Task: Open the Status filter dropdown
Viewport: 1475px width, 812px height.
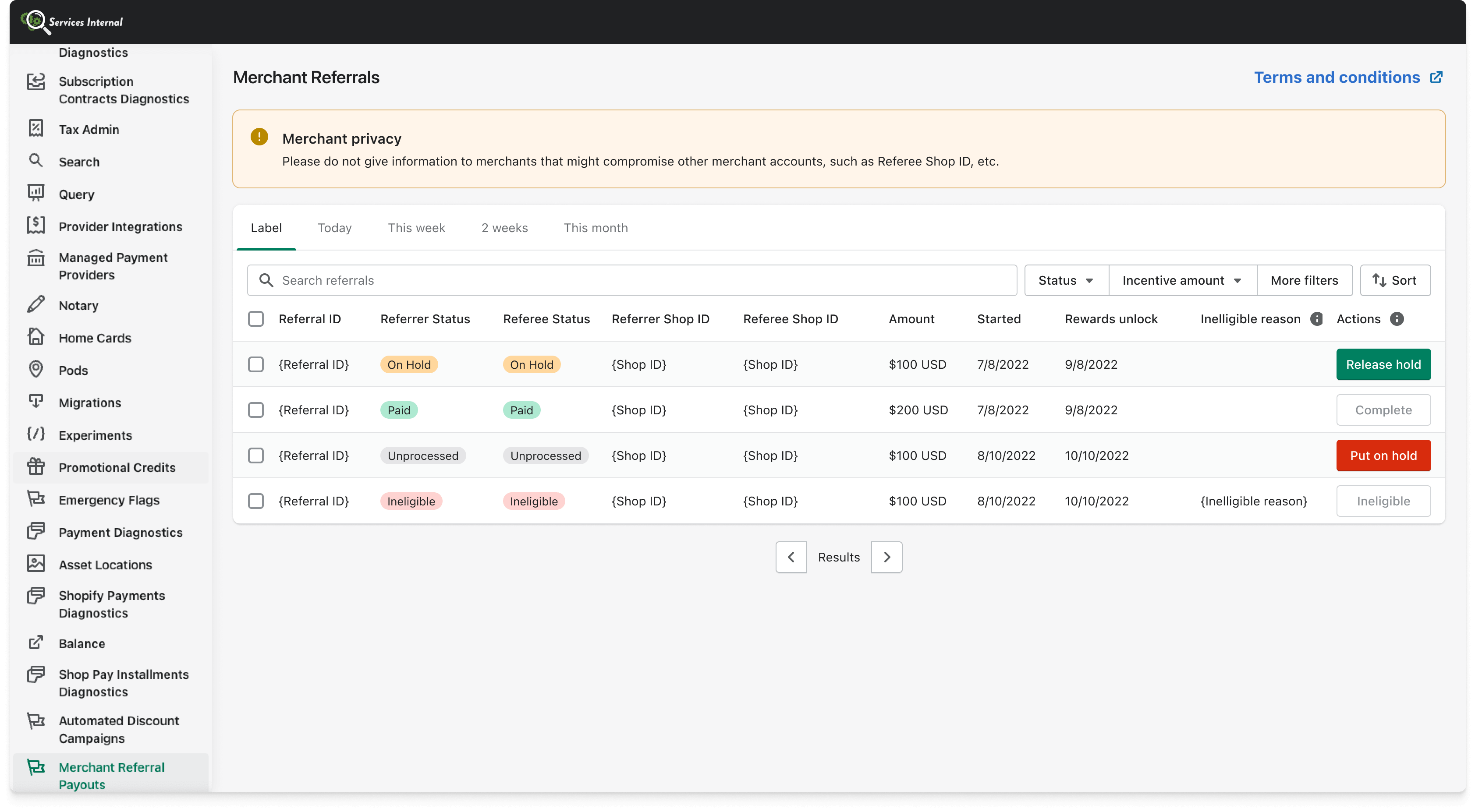Action: 1065,280
